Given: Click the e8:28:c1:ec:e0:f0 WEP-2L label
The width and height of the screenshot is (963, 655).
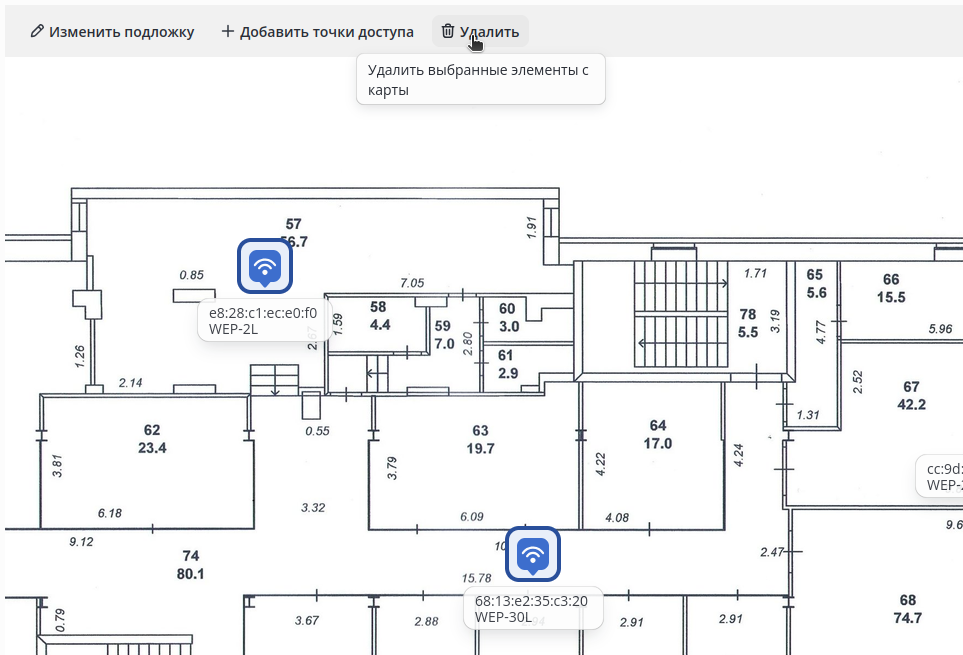Looking at the screenshot, I should [265, 320].
